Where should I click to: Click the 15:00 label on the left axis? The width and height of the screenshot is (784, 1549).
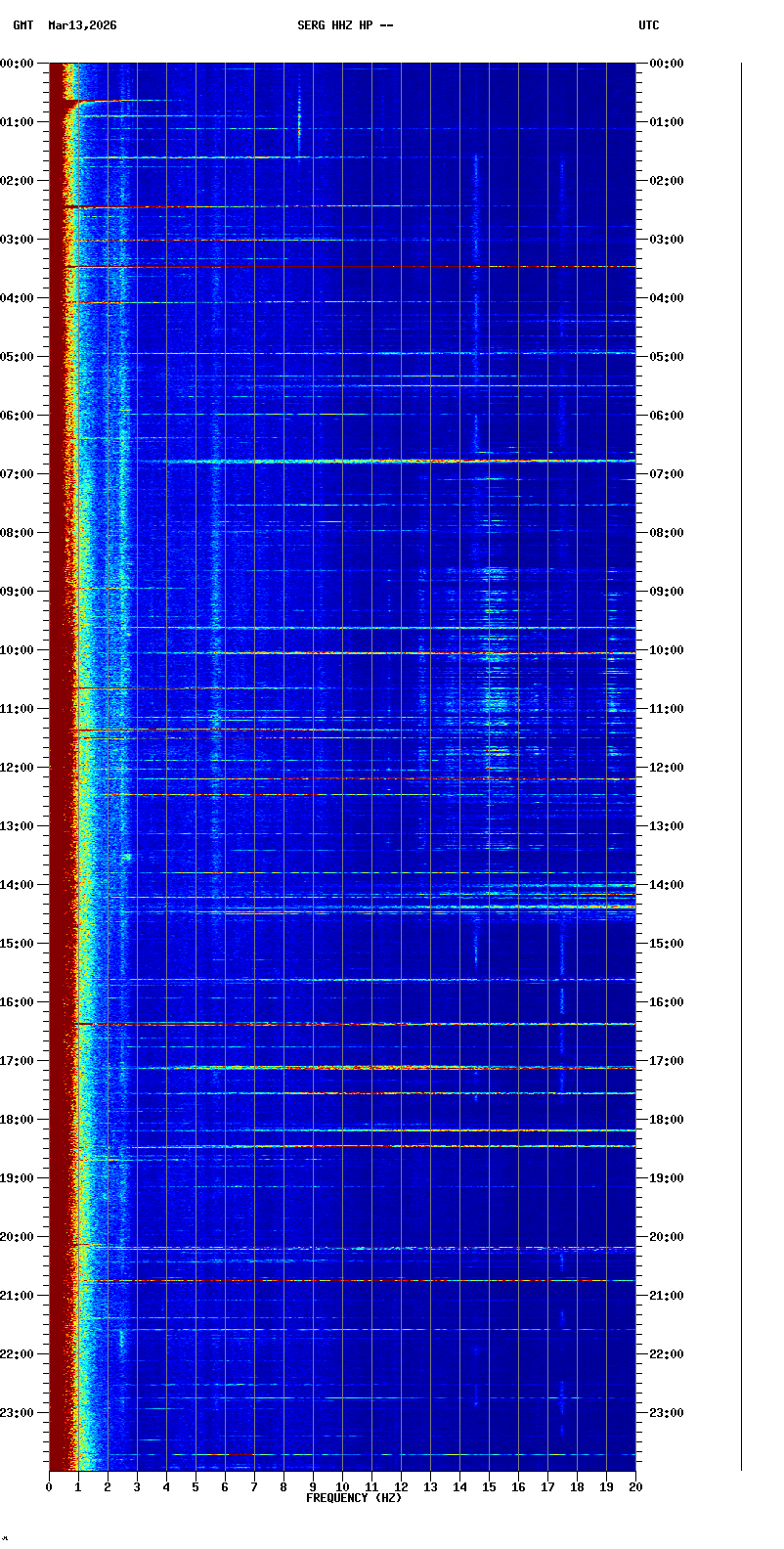click(x=18, y=944)
